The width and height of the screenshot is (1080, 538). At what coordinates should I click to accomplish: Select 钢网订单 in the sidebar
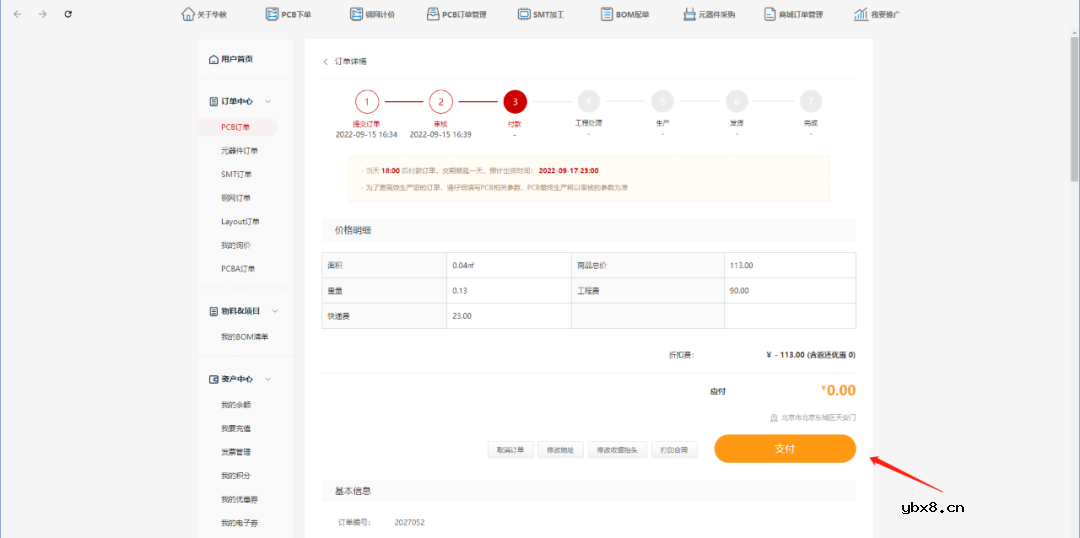point(236,198)
